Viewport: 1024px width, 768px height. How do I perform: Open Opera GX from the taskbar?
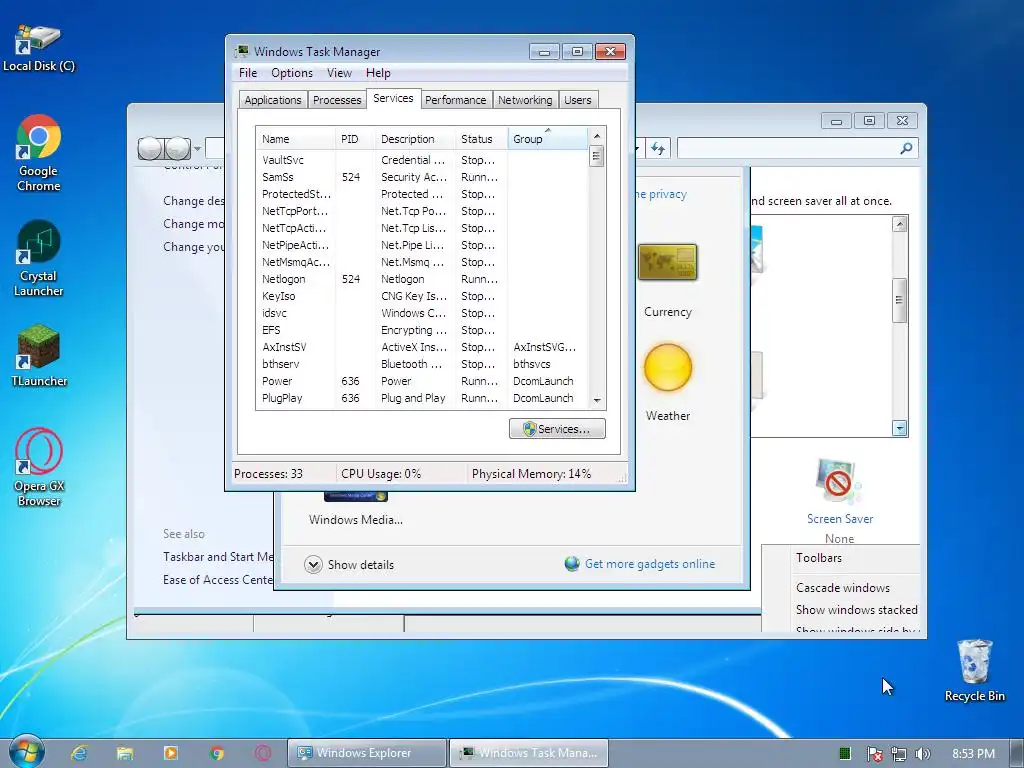(263, 753)
